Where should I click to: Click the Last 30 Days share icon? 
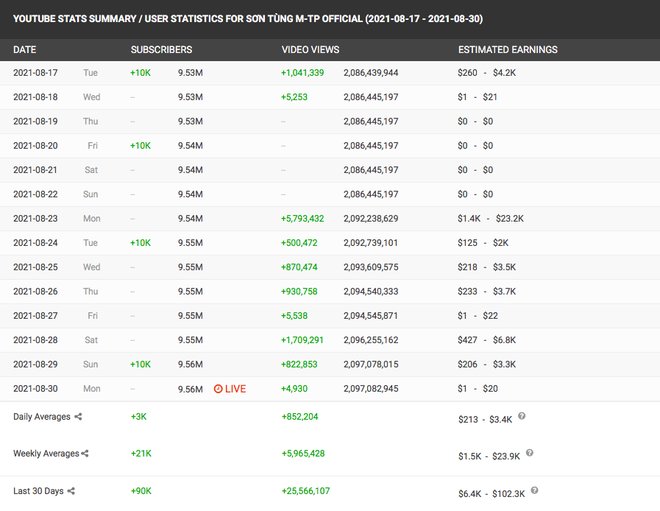click(x=71, y=491)
